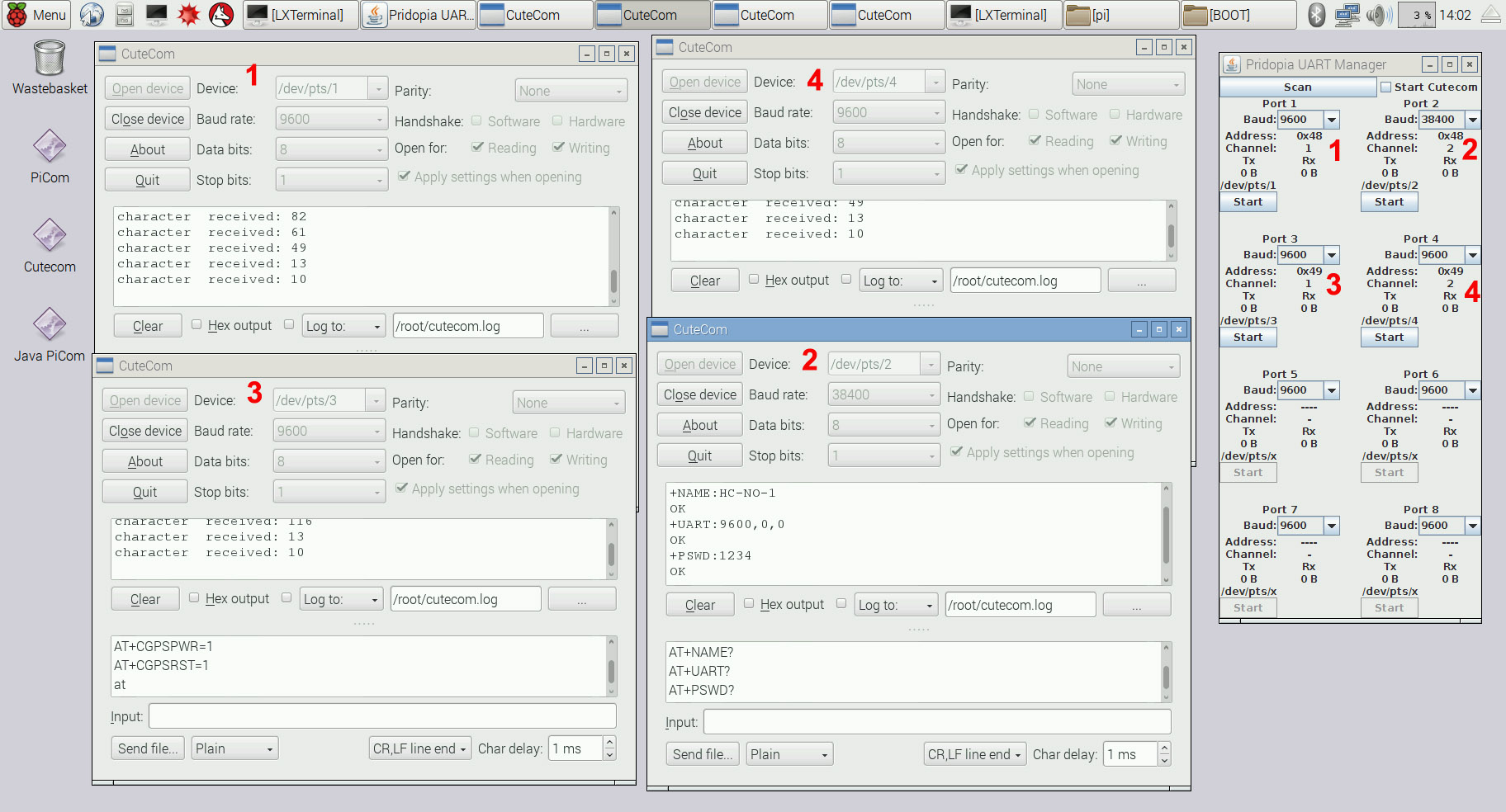This screenshot has height=812, width=1506.
Task: Toggle Hex output in /dev/pts/2 CuteCom window
Action: (x=749, y=604)
